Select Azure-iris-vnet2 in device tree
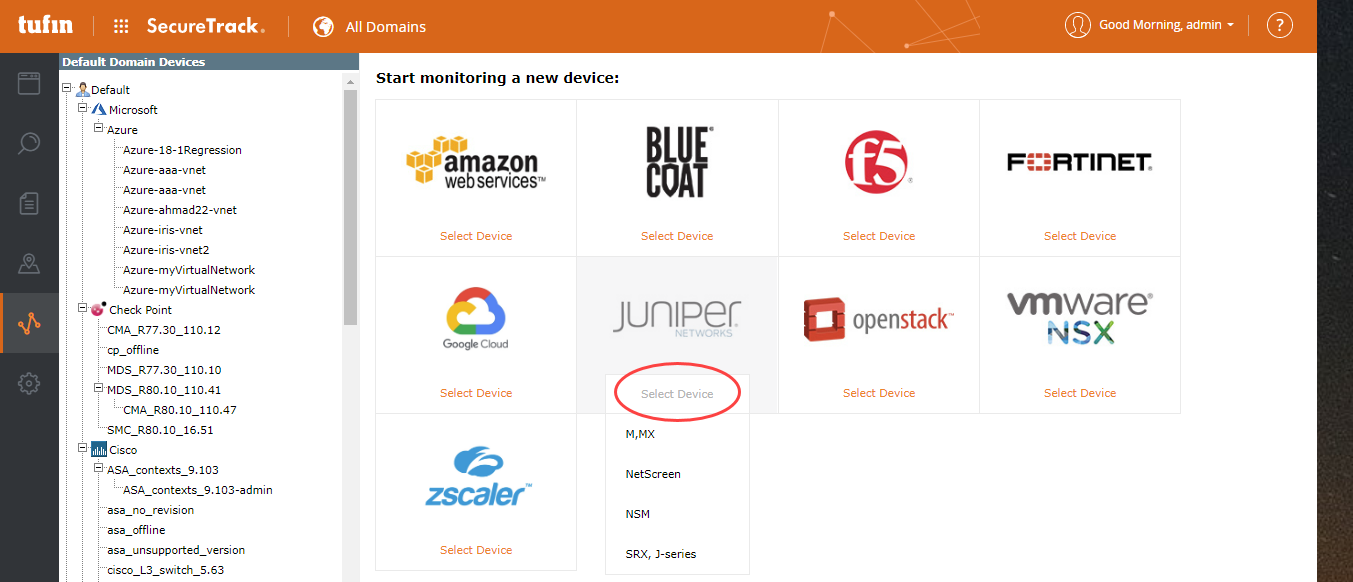1353x582 pixels. pyautogui.click(x=166, y=250)
